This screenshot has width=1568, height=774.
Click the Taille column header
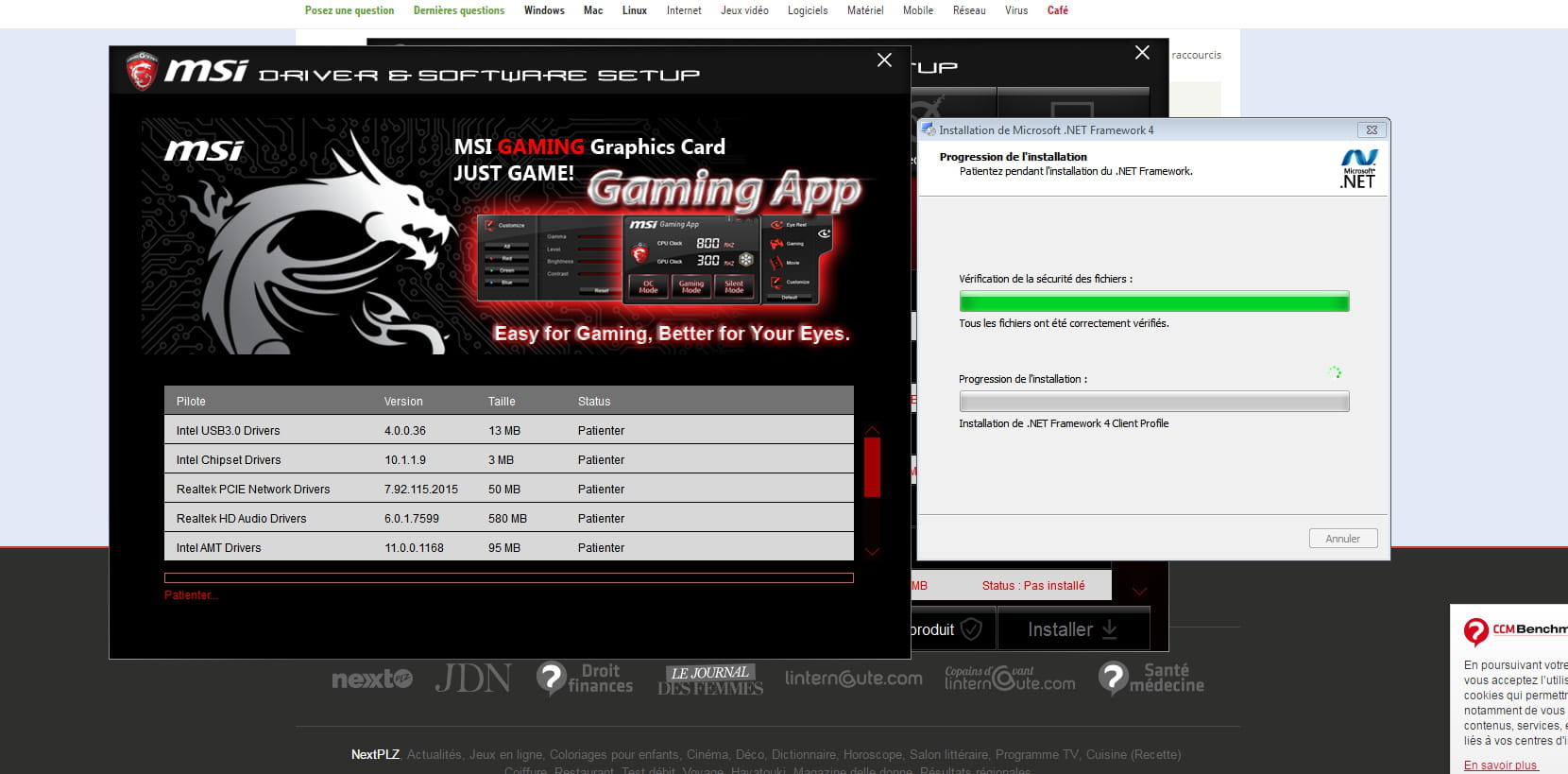[502, 401]
